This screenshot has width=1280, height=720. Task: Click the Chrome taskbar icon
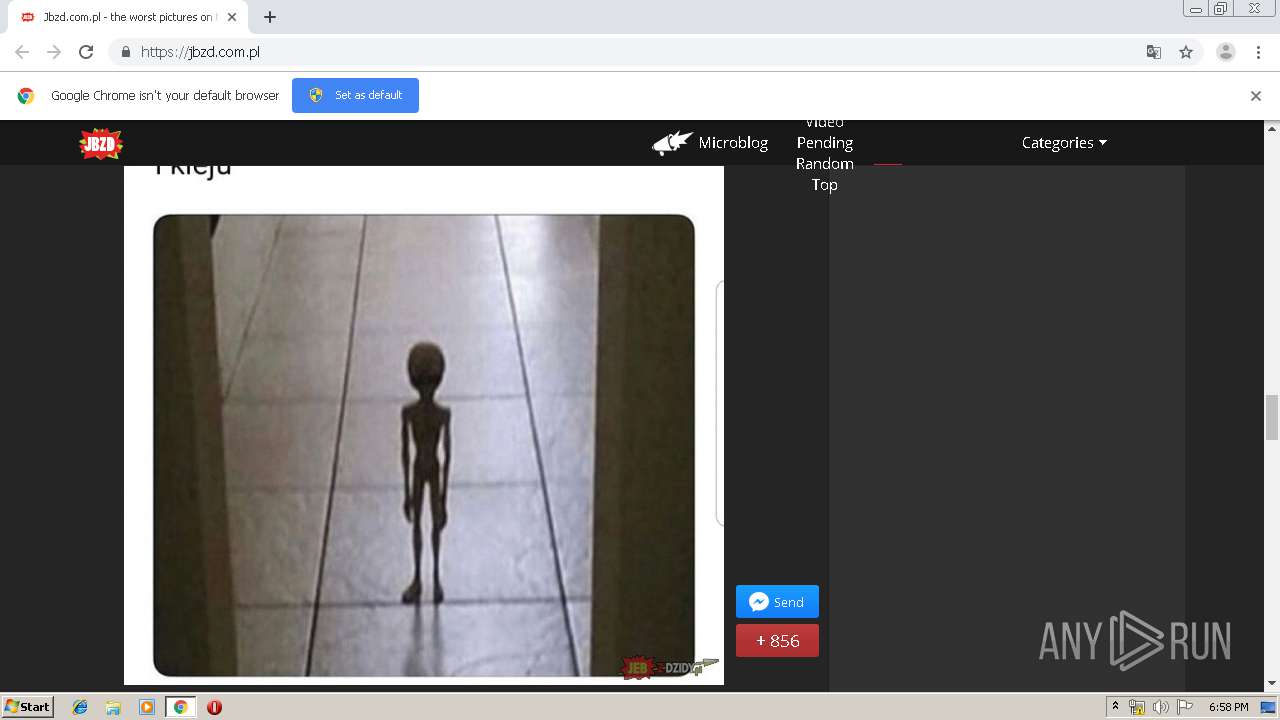coord(180,707)
